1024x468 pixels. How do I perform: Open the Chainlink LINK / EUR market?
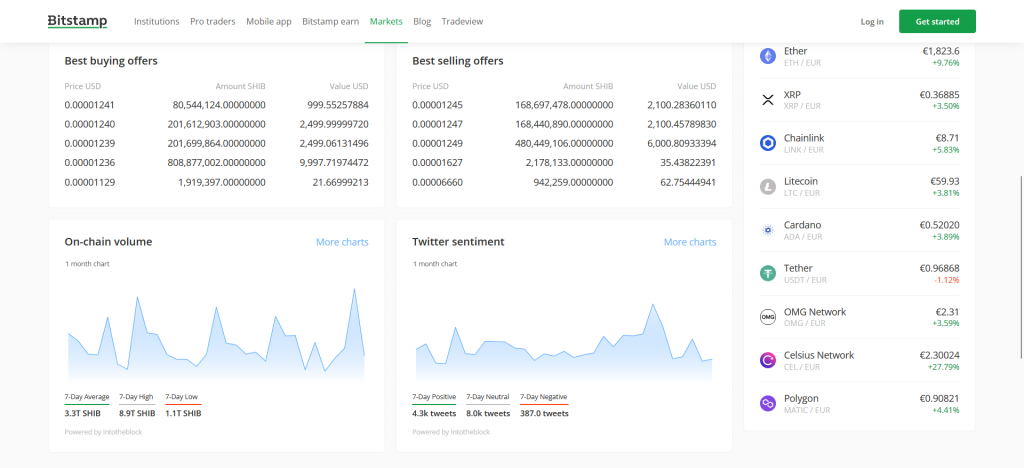(x=859, y=144)
